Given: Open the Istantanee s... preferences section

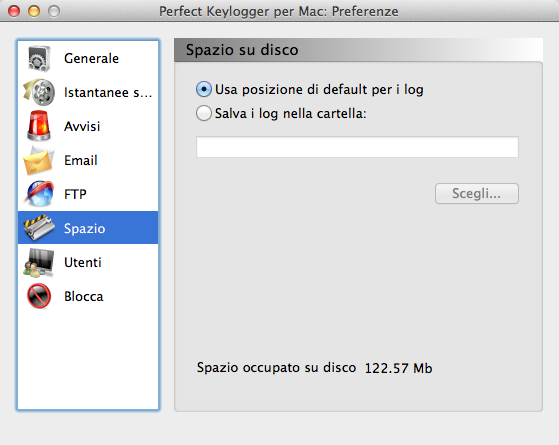Looking at the screenshot, I should [x=88, y=92].
